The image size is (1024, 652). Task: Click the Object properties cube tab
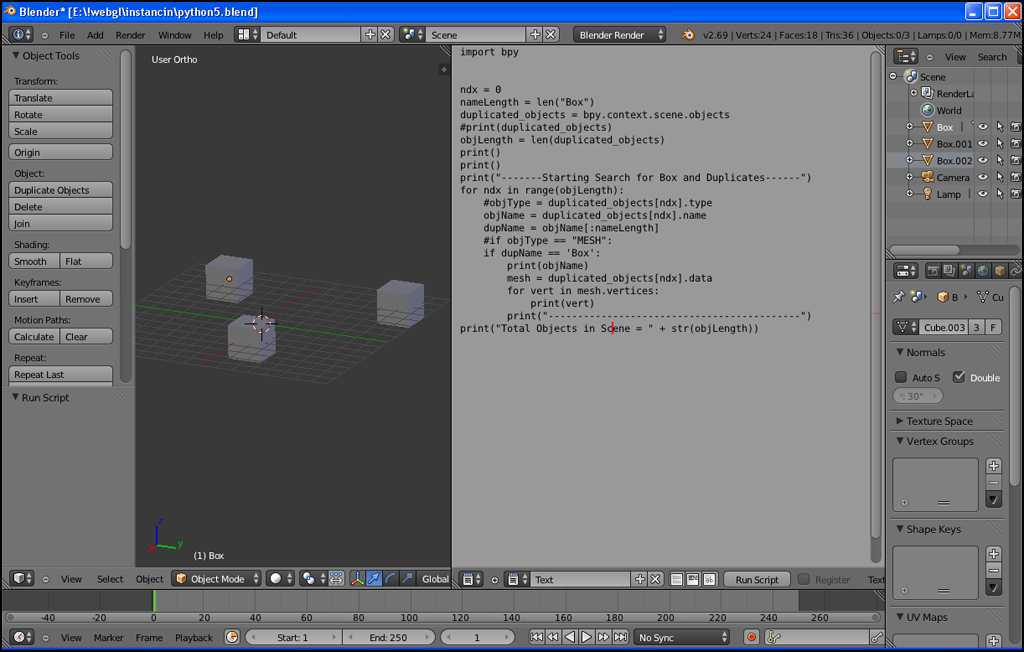click(999, 270)
